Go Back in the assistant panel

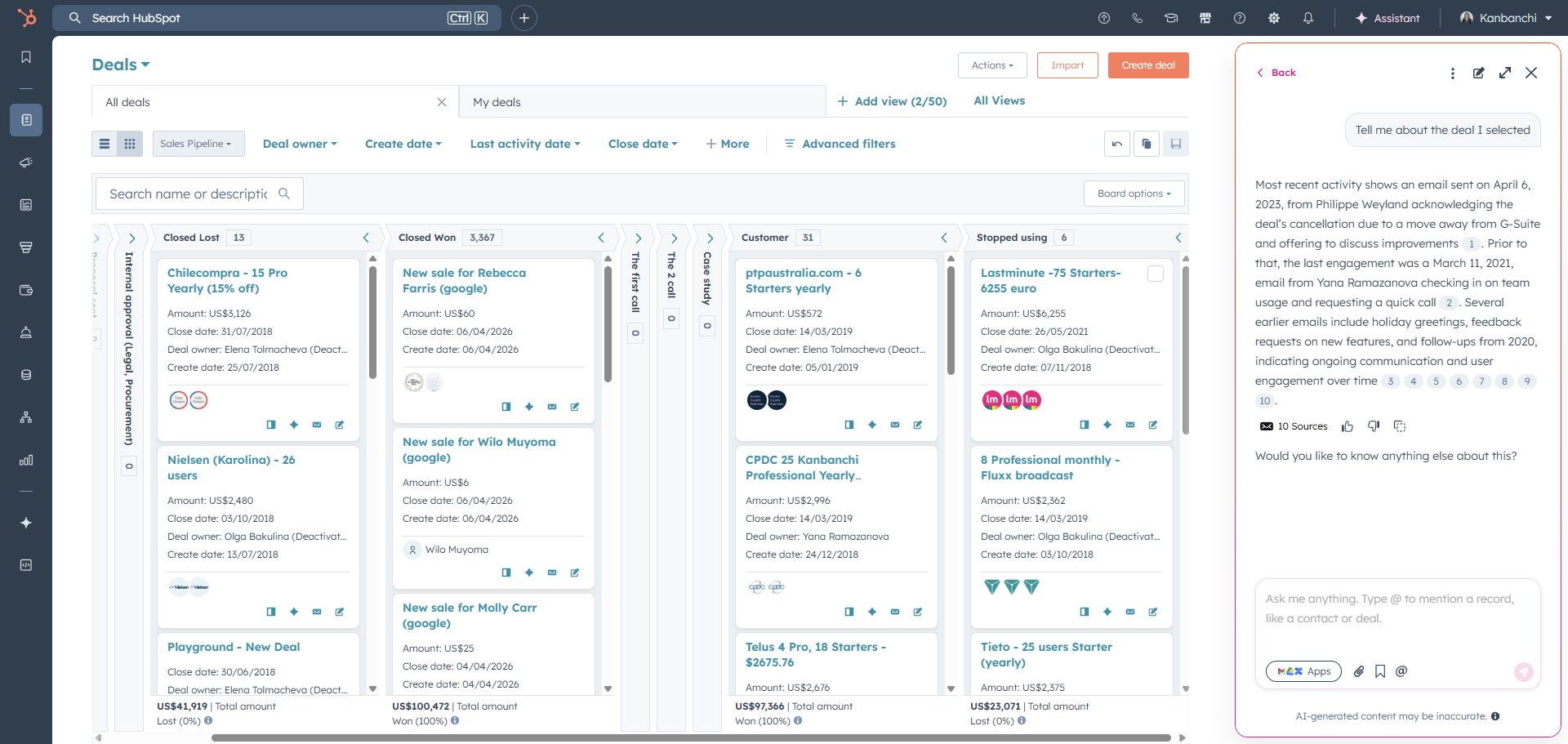click(x=1276, y=73)
